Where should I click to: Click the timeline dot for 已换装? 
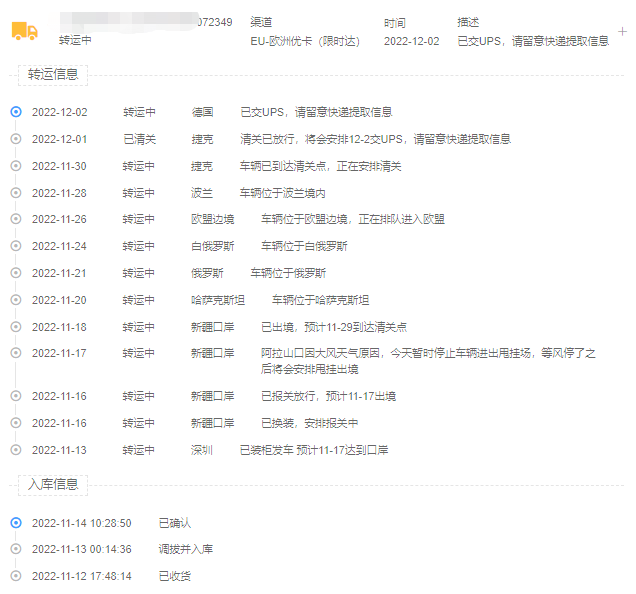tap(16, 423)
